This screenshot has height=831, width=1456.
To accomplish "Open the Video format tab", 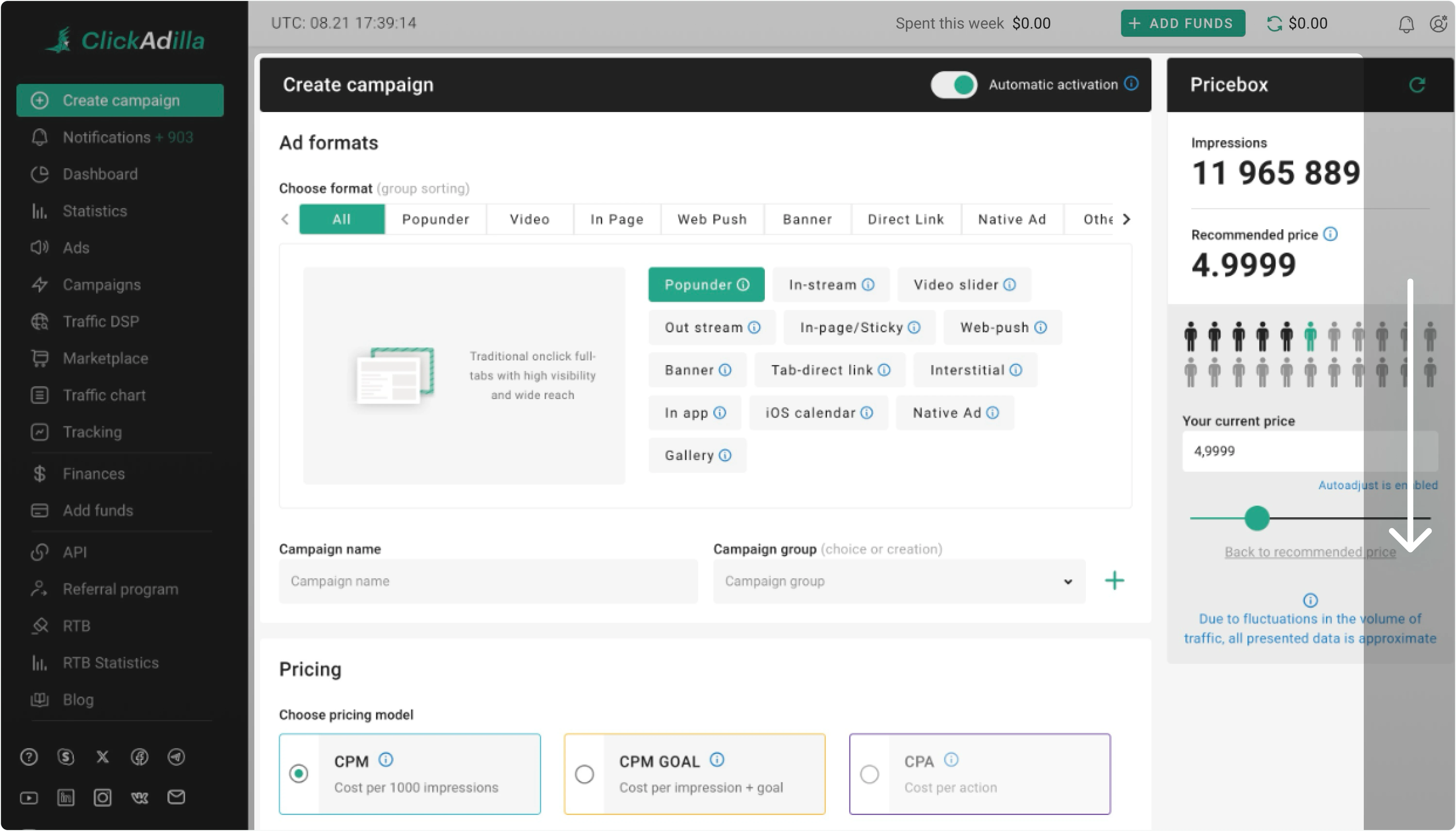I will 529,219.
